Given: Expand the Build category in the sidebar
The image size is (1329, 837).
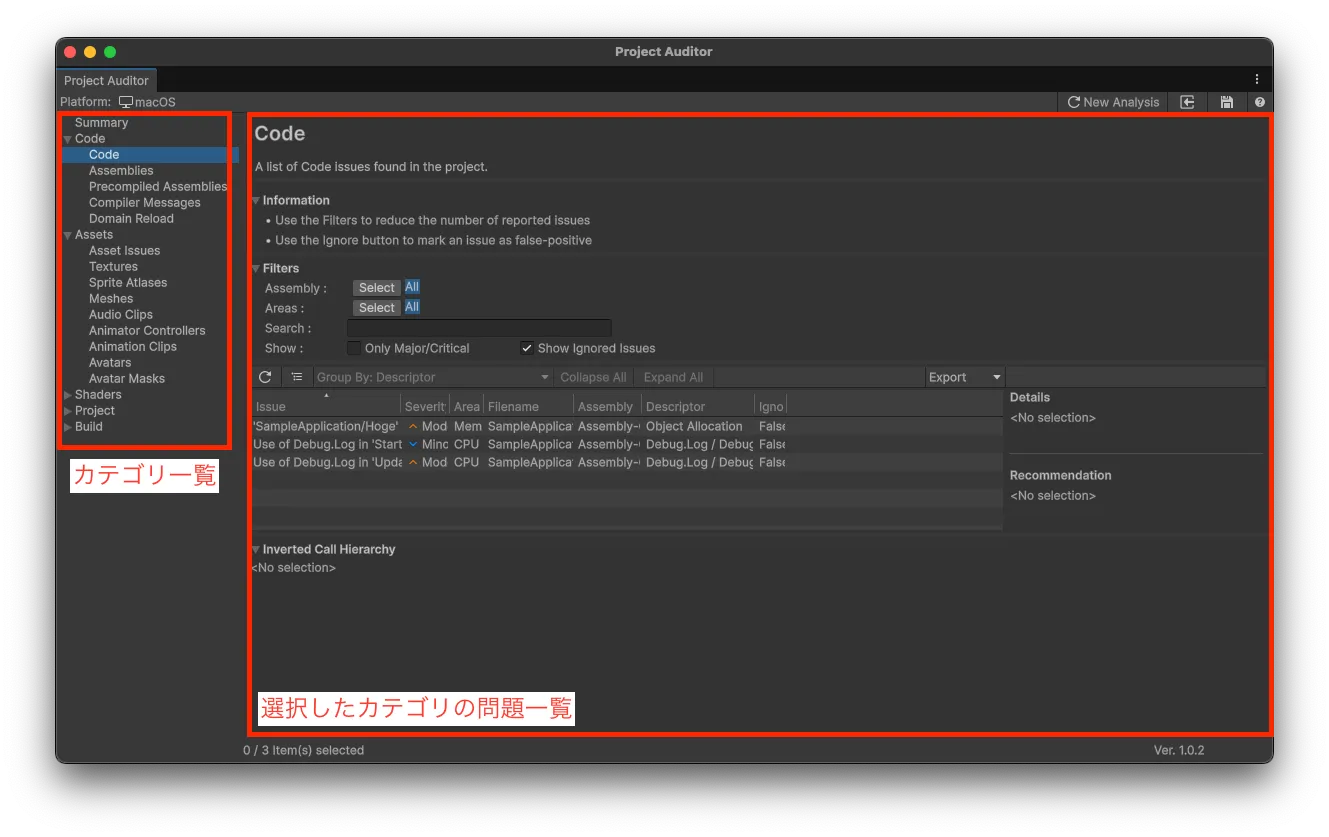Looking at the screenshot, I should click(x=68, y=427).
